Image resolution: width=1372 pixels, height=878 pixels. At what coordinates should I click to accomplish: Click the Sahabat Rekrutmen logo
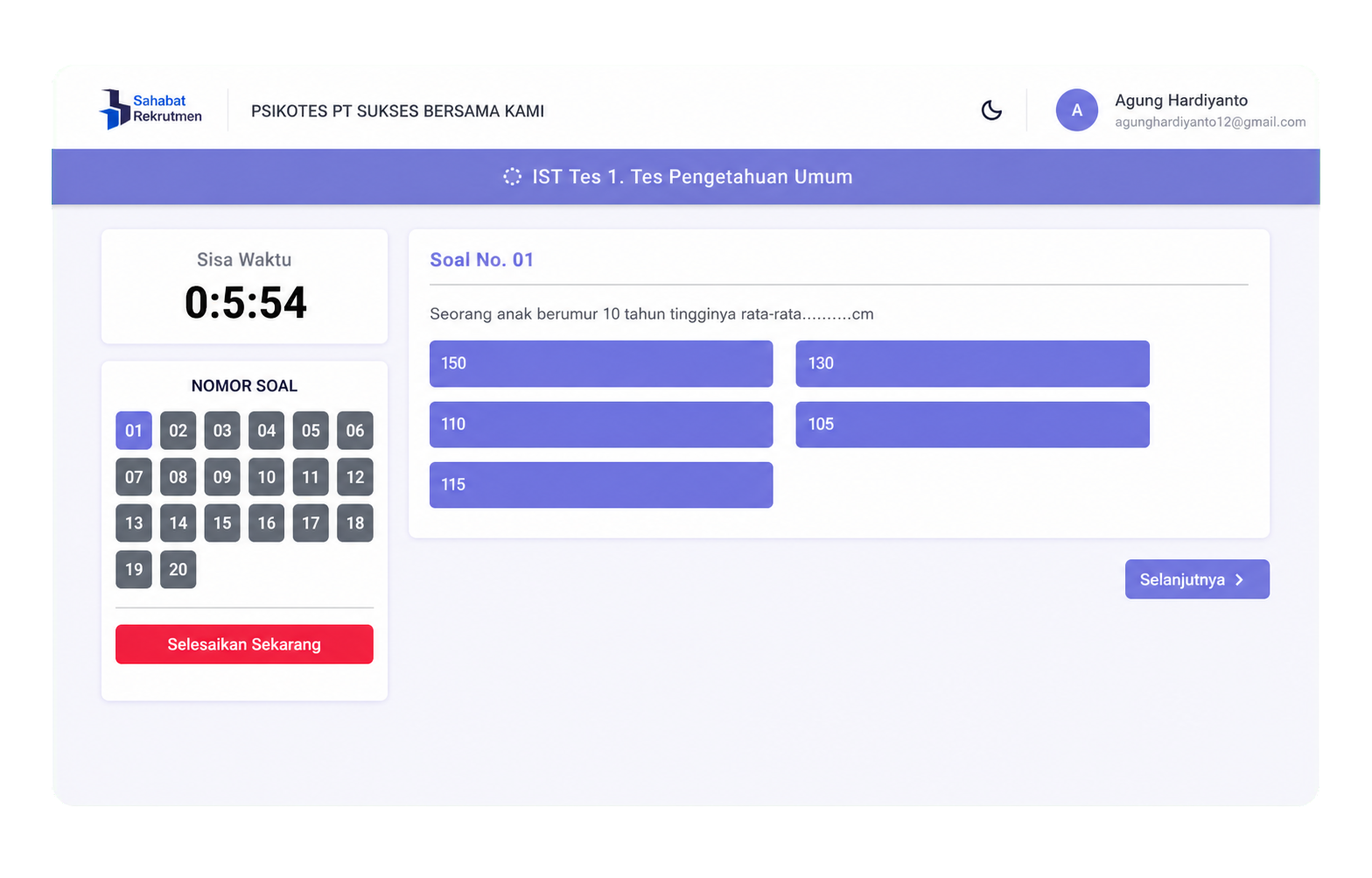tap(150, 109)
